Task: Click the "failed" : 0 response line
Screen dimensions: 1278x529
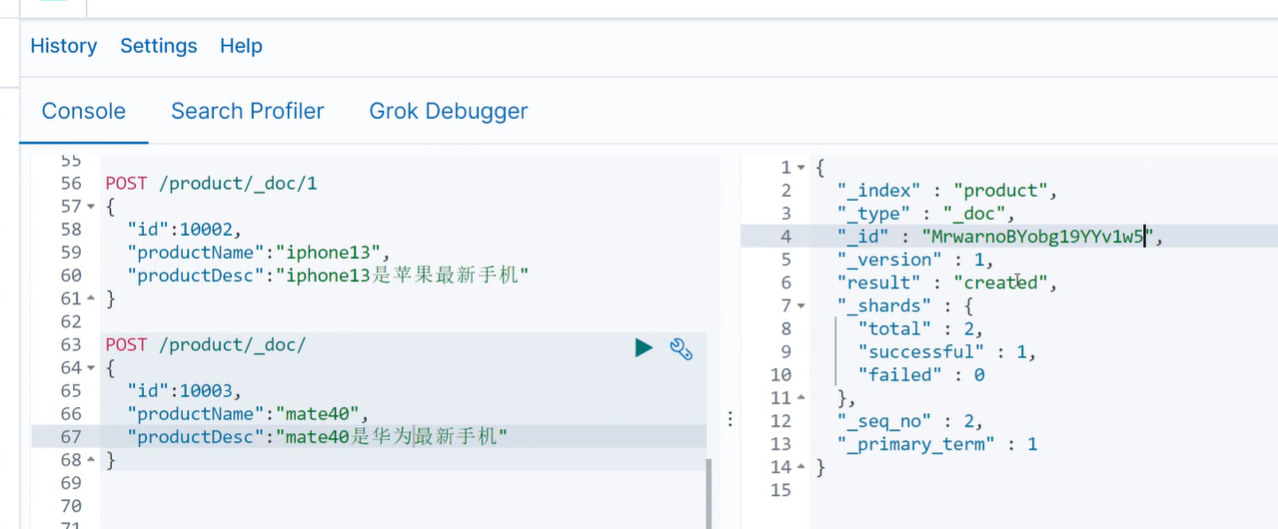Action: 921,374
